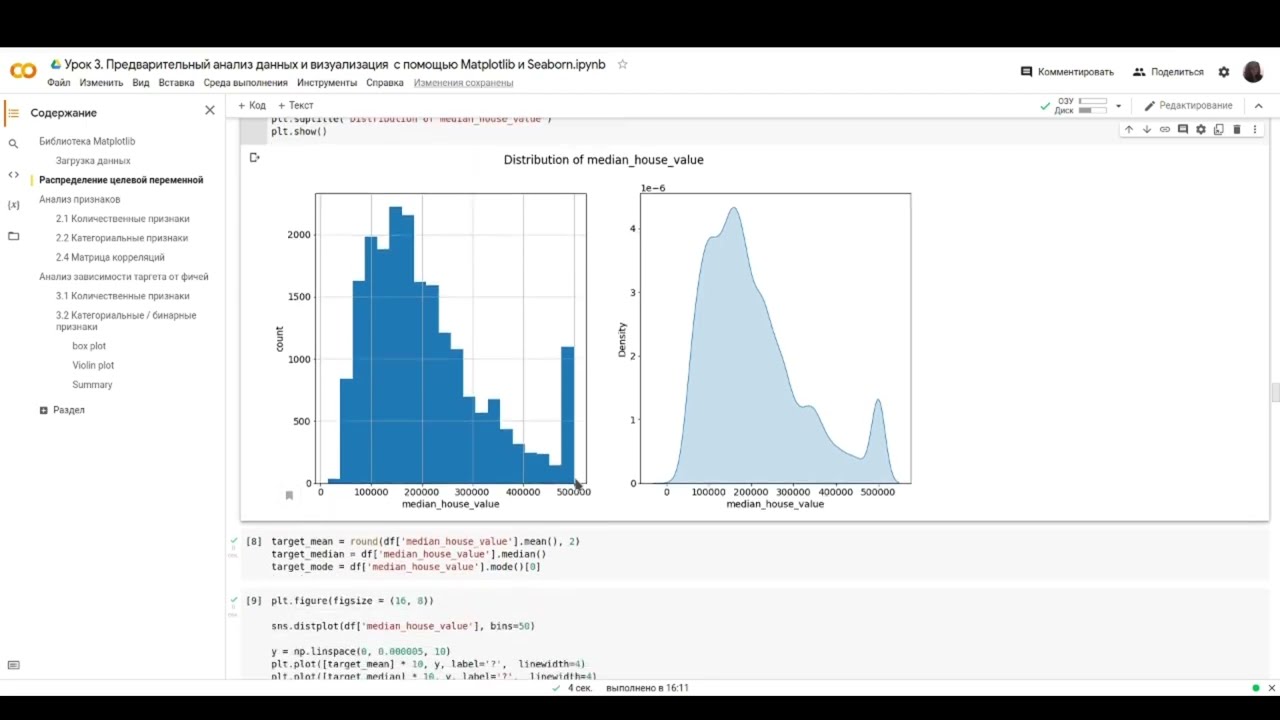Open the Инструменты menu

327,83
